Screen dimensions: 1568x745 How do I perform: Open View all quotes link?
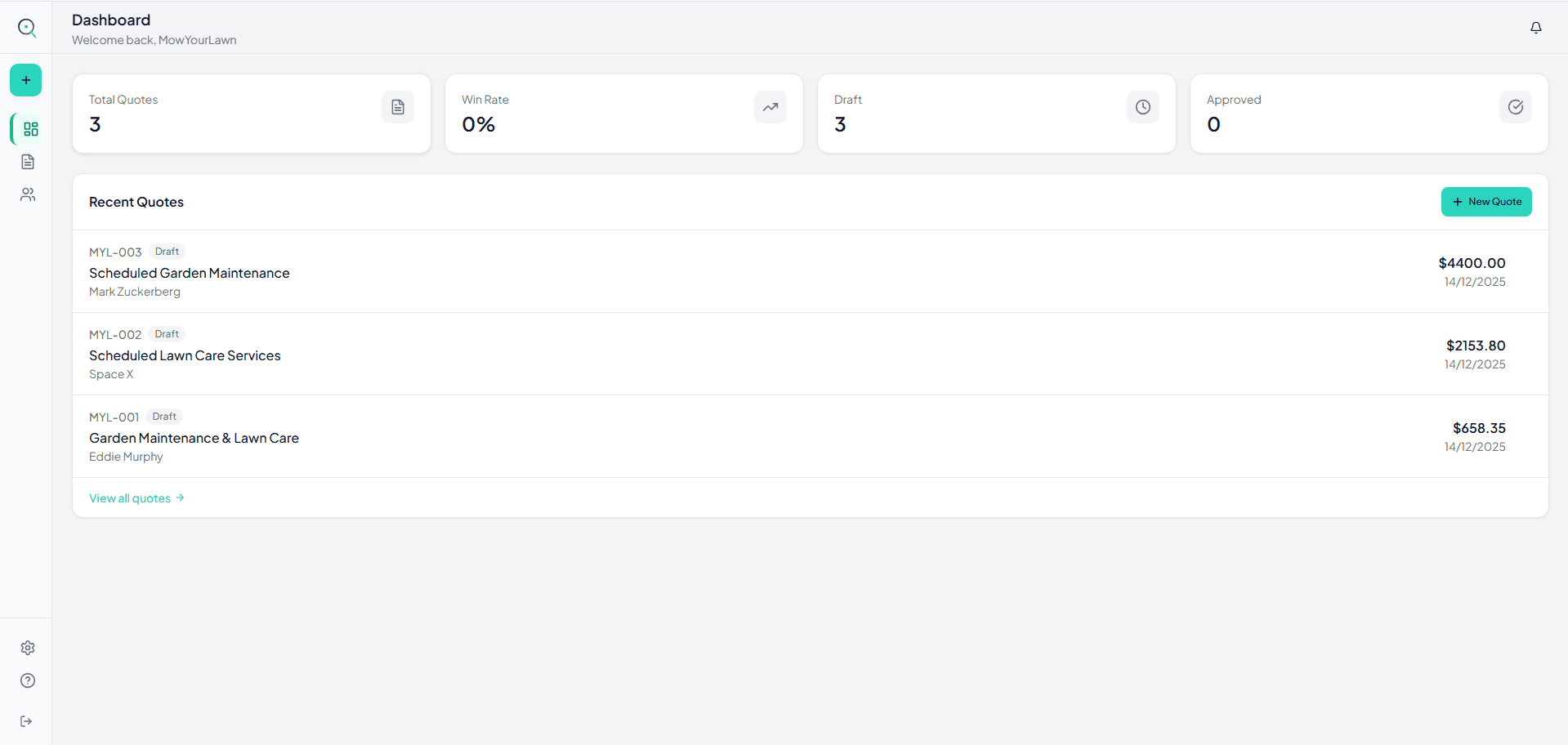pyautogui.click(x=136, y=497)
